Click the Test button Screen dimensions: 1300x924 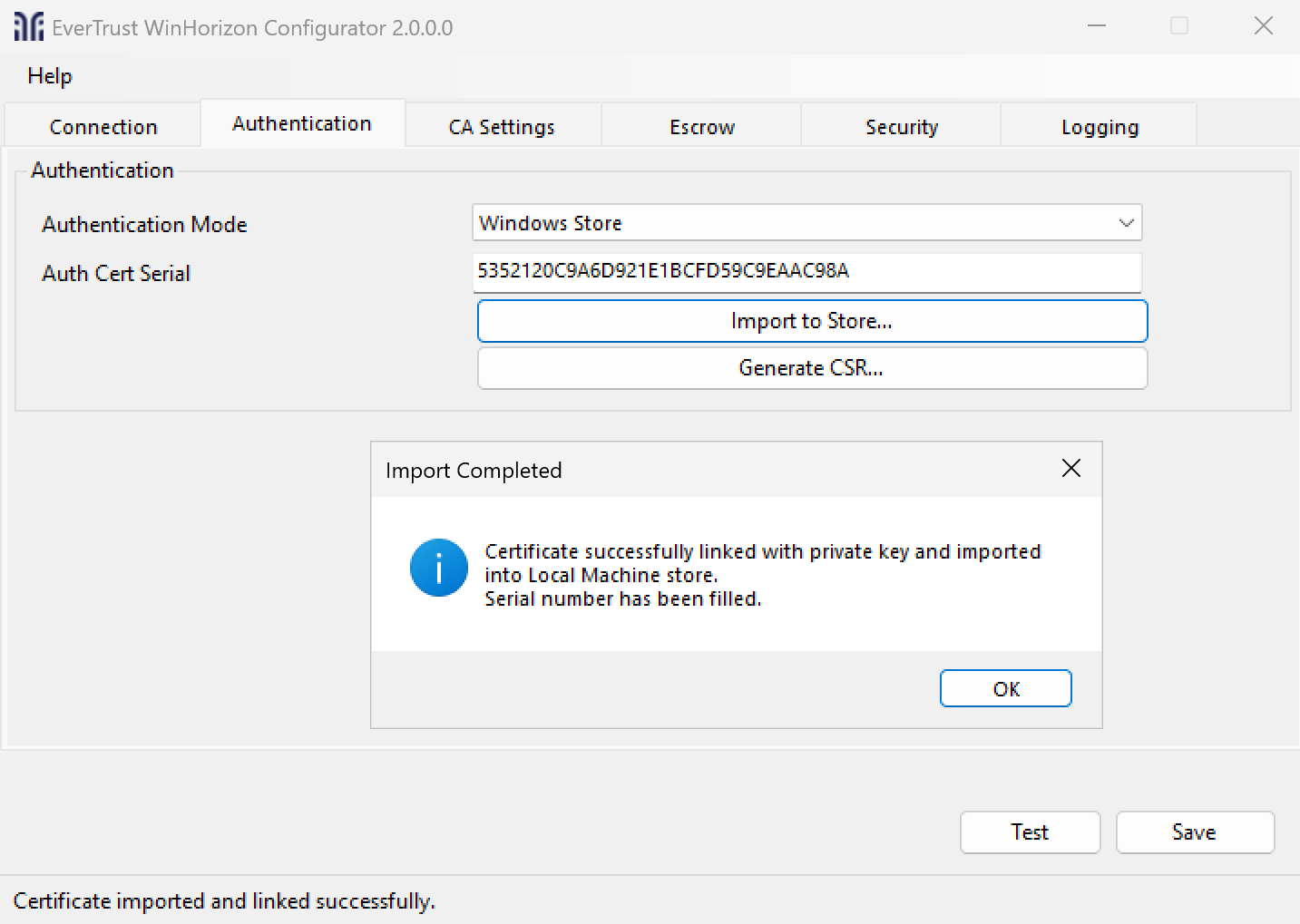[1029, 832]
